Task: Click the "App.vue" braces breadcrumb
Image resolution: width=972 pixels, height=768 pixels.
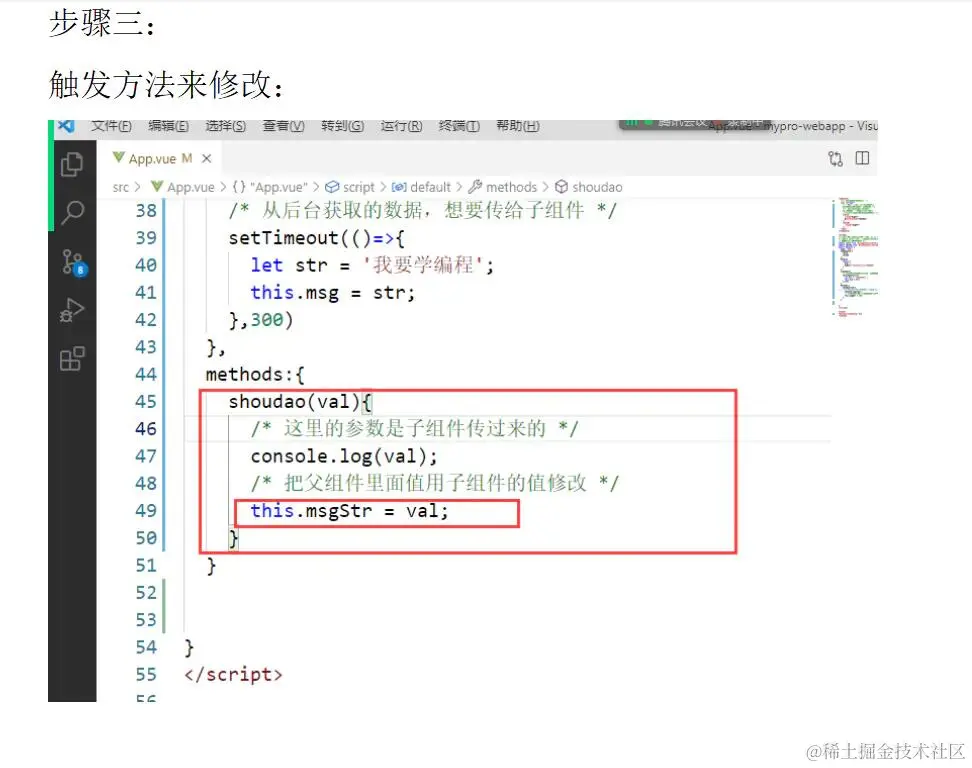Action: 270,187
